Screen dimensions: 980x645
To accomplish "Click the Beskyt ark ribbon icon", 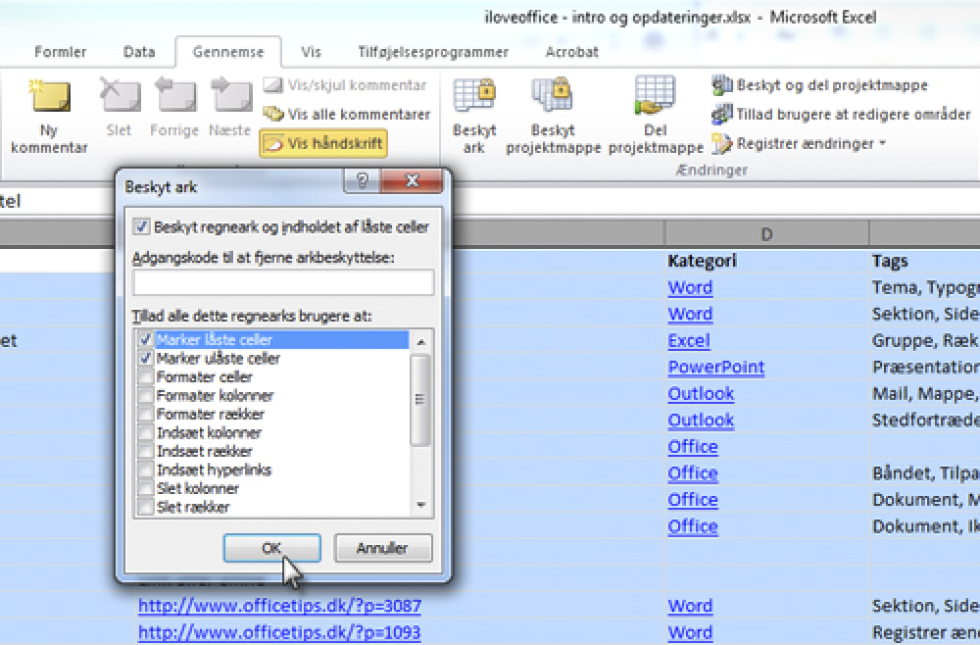I will pos(474,98).
